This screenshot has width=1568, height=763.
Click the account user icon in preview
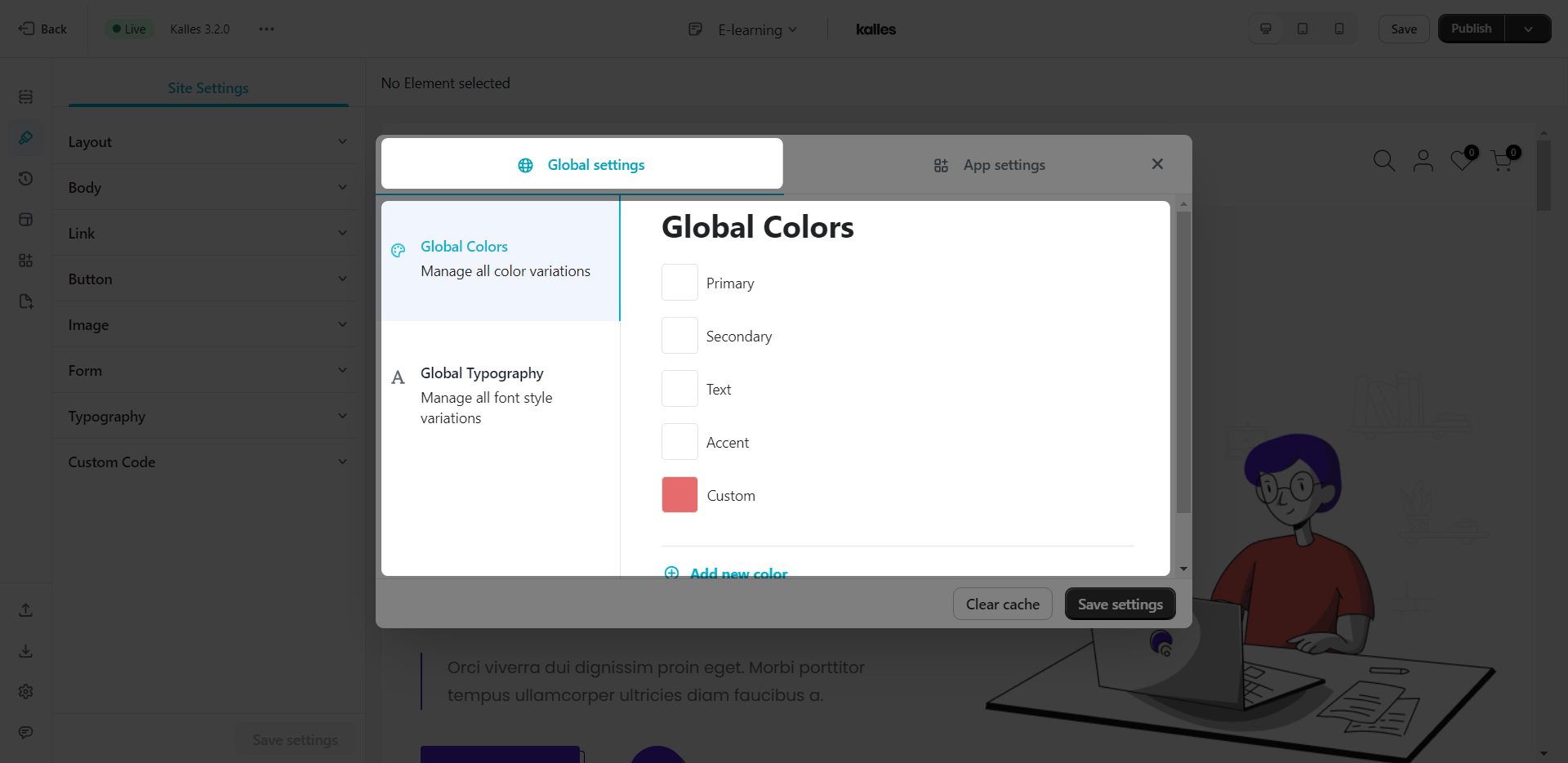pyautogui.click(x=1423, y=160)
